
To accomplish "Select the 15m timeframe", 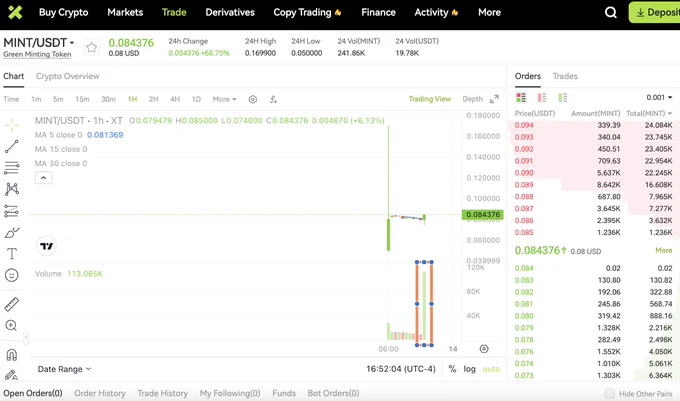I will 82,99.
